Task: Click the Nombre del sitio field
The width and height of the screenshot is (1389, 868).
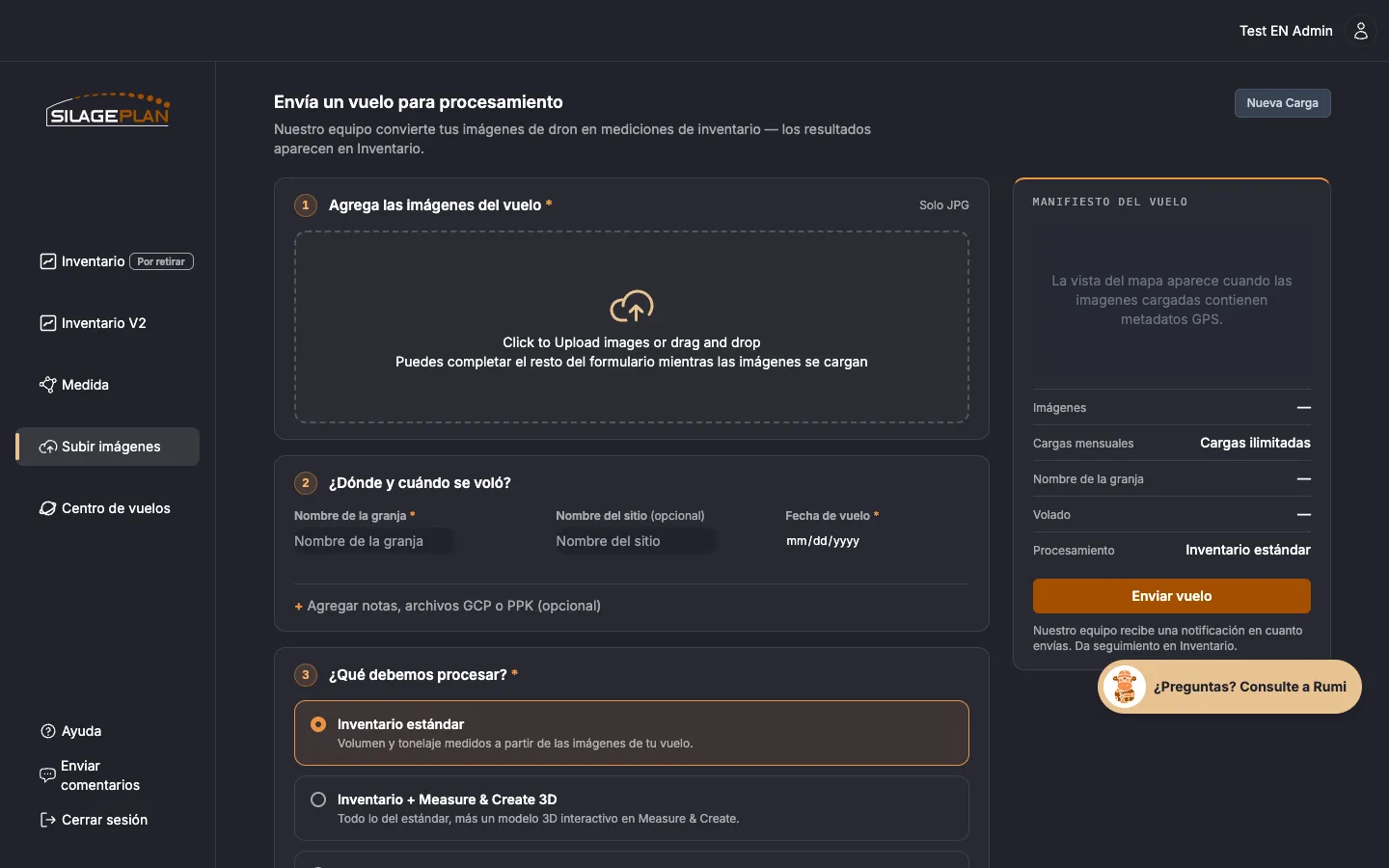Action: [x=636, y=541]
